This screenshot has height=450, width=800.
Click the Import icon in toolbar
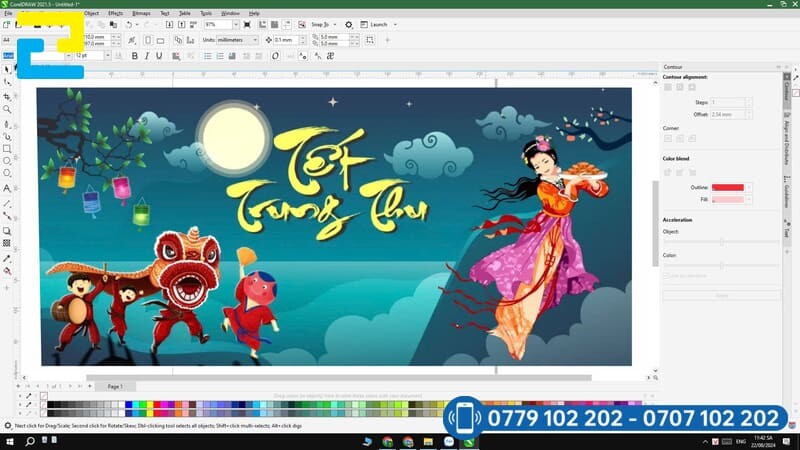coord(169,24)
